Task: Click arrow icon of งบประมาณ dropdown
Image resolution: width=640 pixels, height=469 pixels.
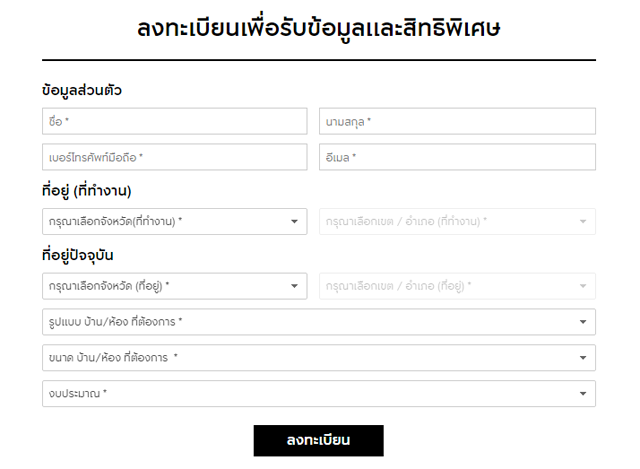Action: click(583, 394)
